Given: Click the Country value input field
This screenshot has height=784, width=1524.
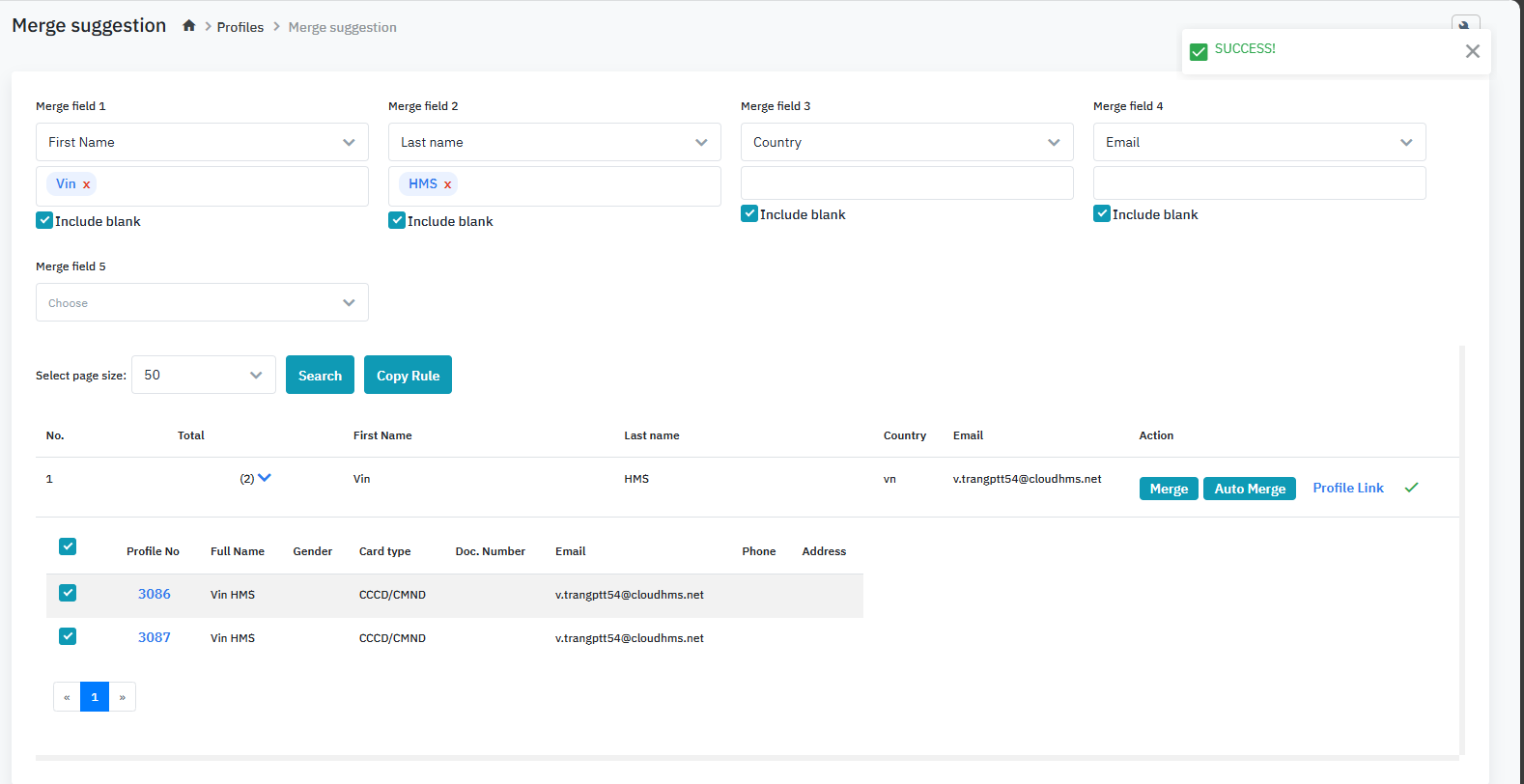Looking at the screenshot, I should click(x=906, y=183).
